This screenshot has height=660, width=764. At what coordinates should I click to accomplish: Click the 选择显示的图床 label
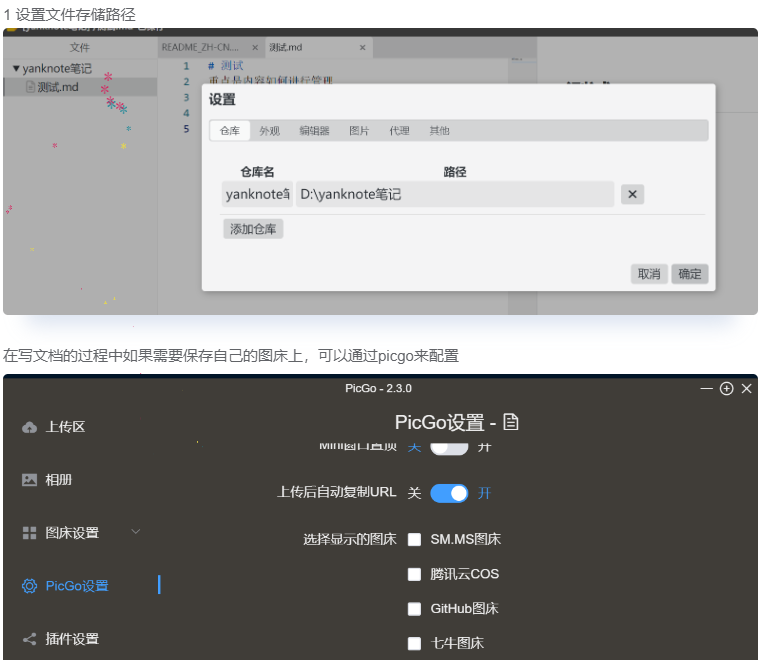[x=349, y=539]
